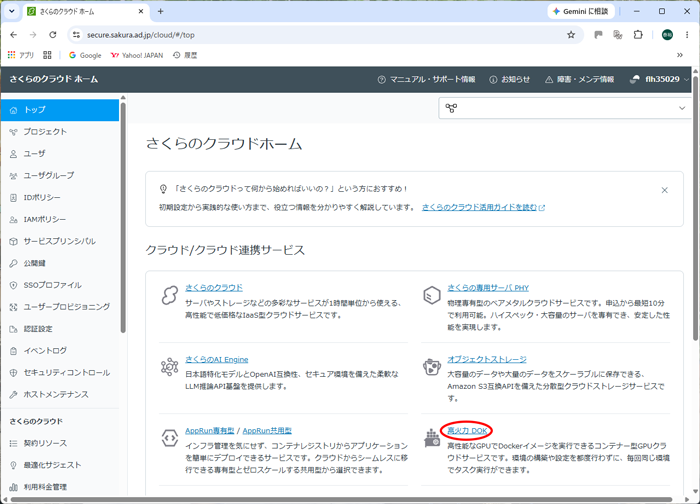Click the page vertical scrollbar
Image resolution: width=700 pixels, height=504 pixels.
point(696,207)
